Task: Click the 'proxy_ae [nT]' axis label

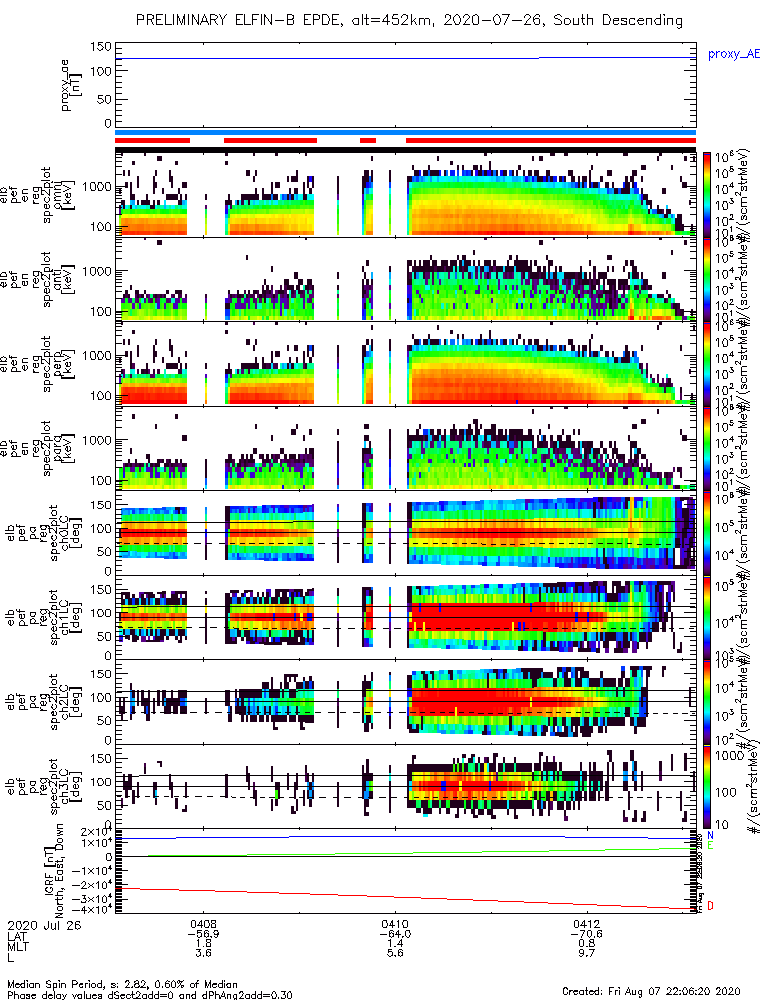Action: pyautogui.click(x=71, y=85)
